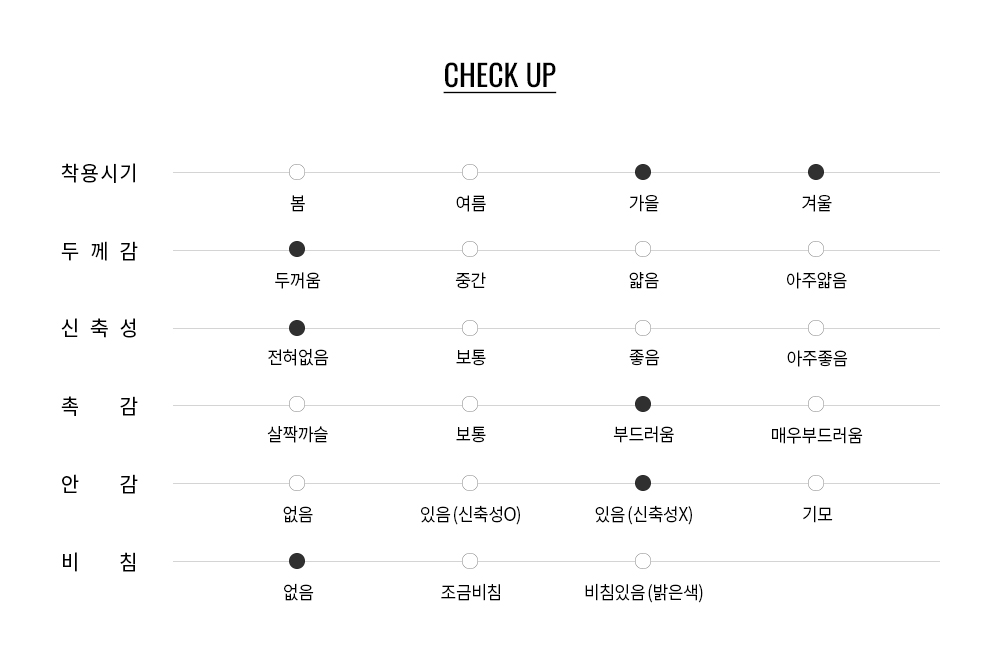Pick 살짝까슬 texture dot
Image resolution: width=1000 pixels, height=661 pixels.
point(297,404)
